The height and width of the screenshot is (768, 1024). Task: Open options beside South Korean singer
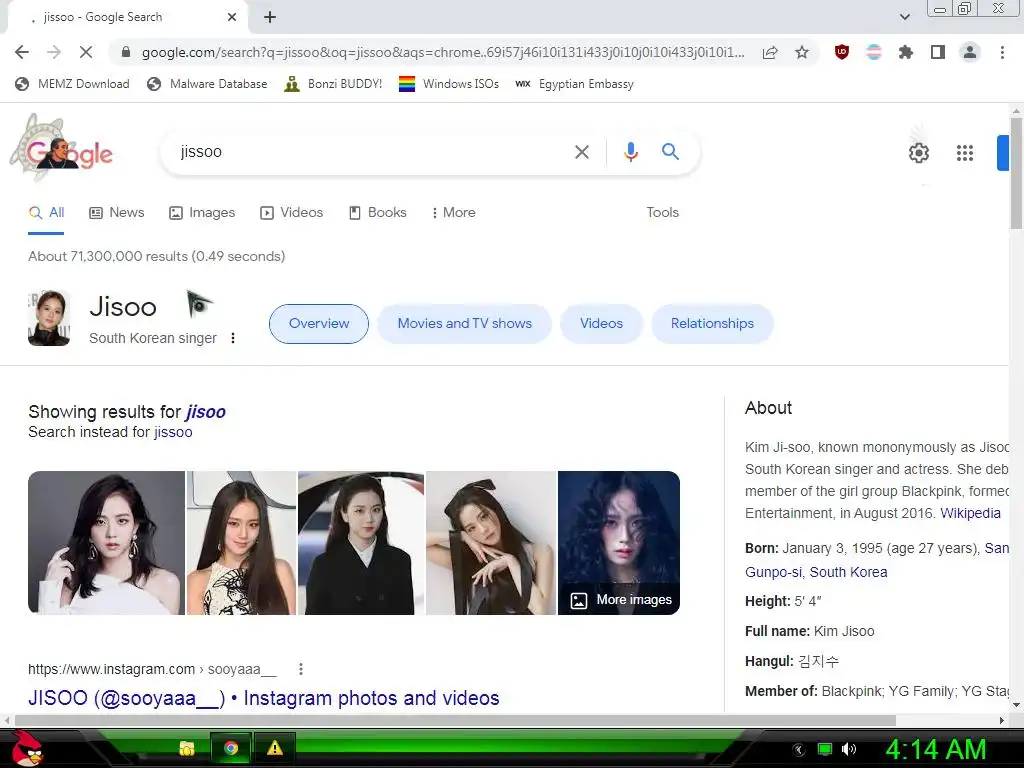(x=232, y=338)
